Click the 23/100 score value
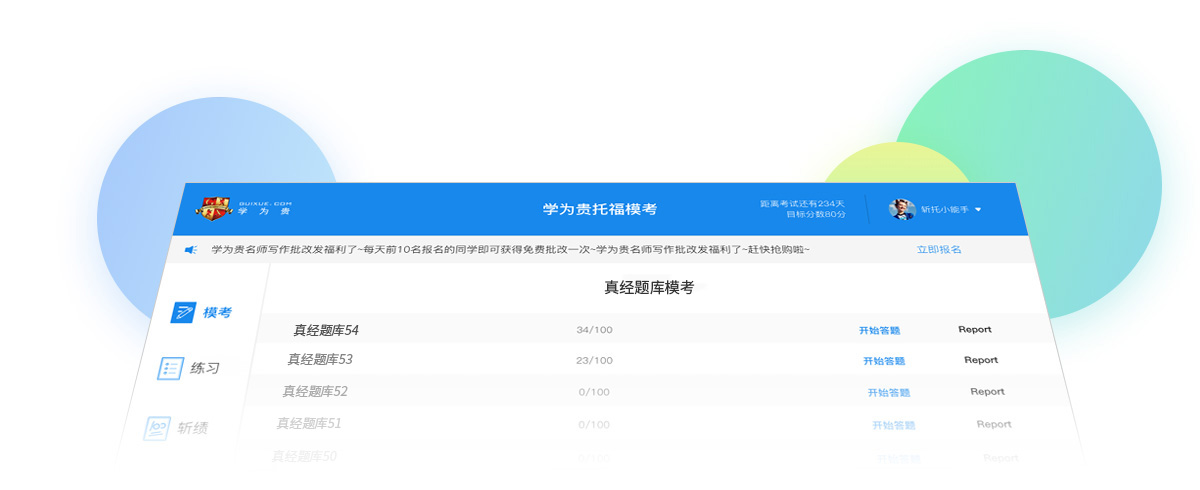The image size is (1200, 490). coord(595,360)
